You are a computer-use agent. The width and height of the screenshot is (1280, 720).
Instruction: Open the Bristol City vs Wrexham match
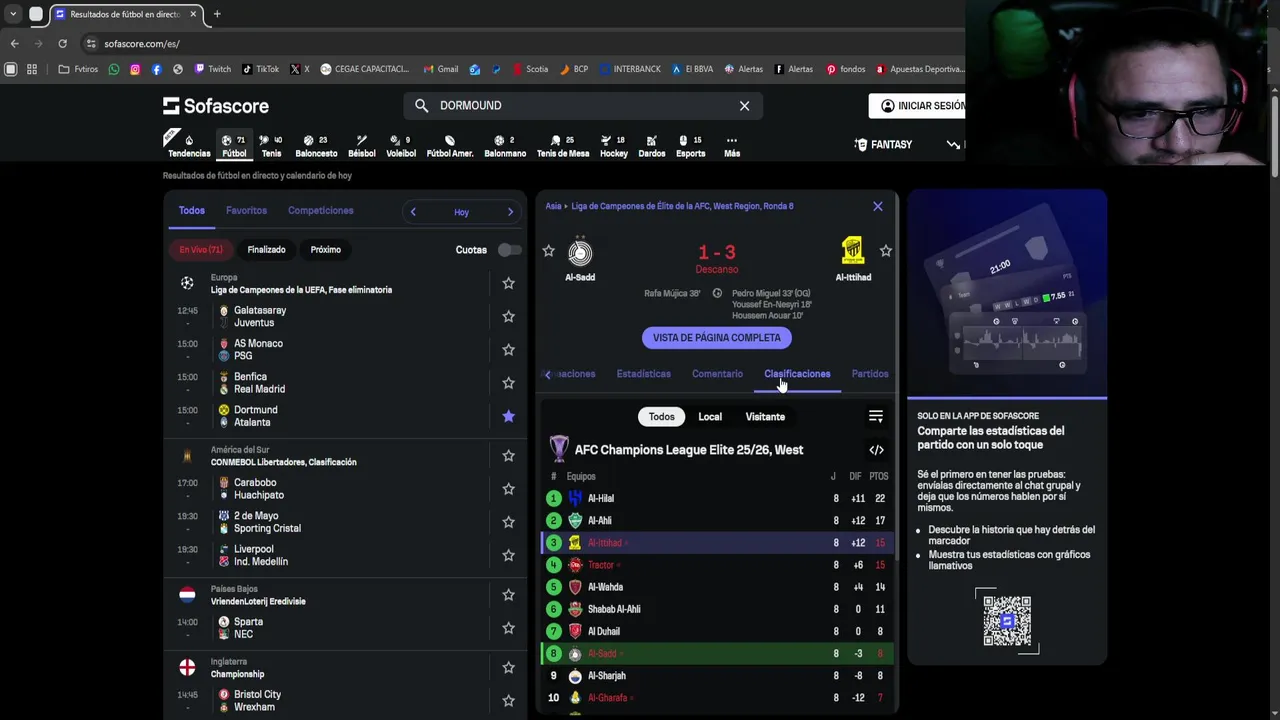345,701
